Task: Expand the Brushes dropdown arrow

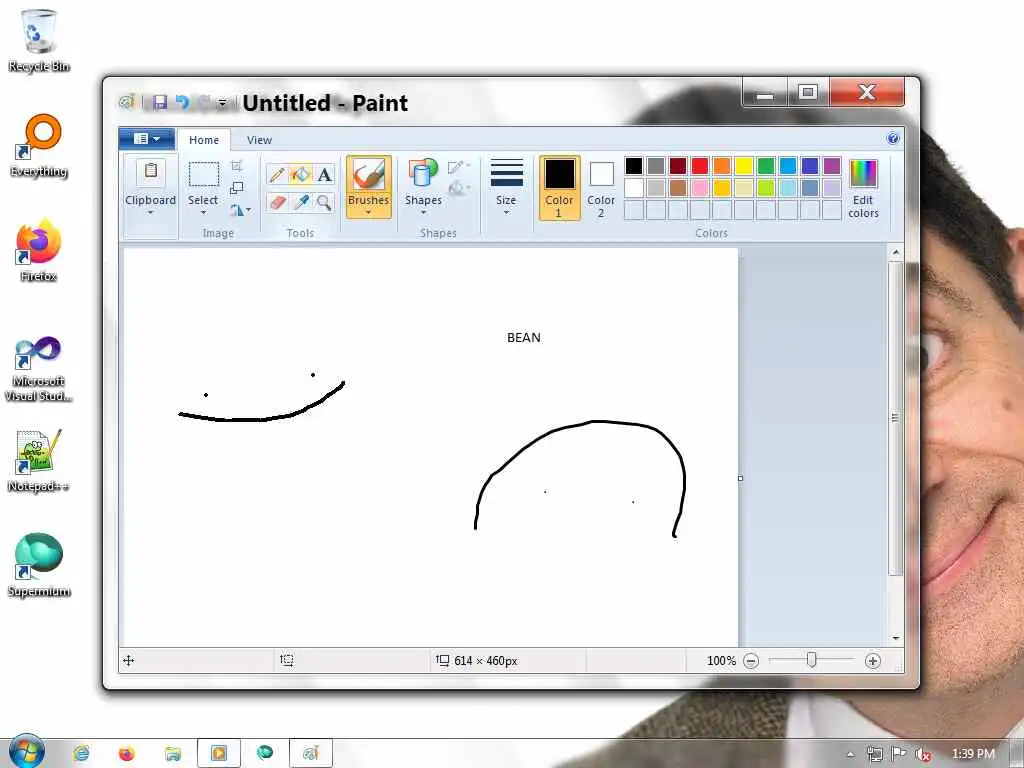Action: 368,212
